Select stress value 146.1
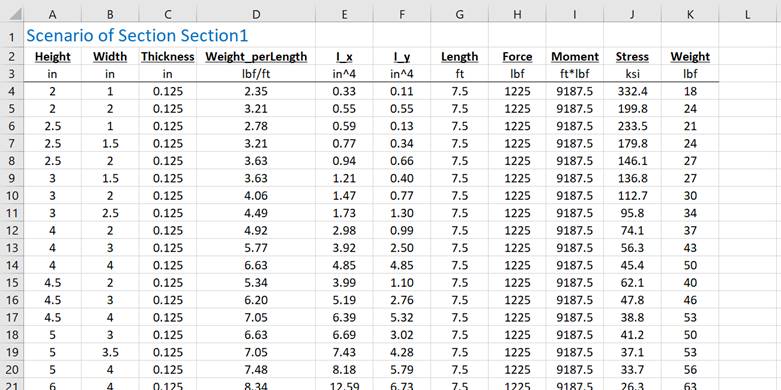 632,161
